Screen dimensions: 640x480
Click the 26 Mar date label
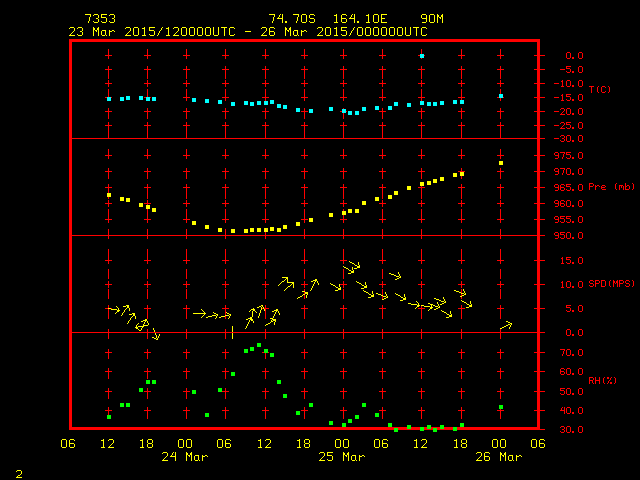[499, 457]
